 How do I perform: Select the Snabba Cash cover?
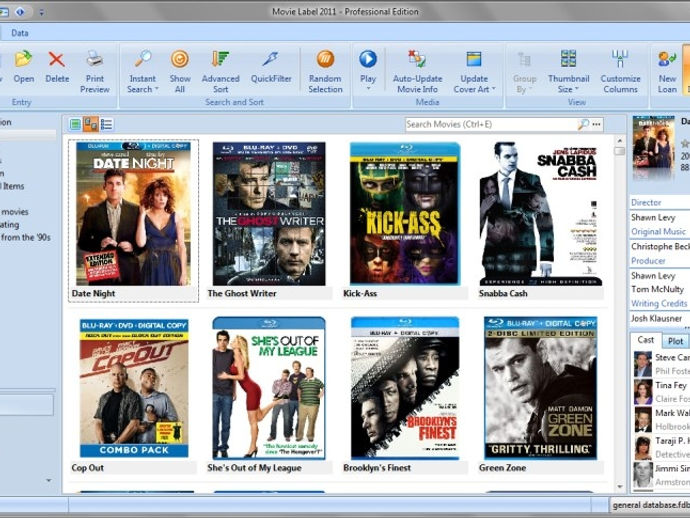coord(541,213)
